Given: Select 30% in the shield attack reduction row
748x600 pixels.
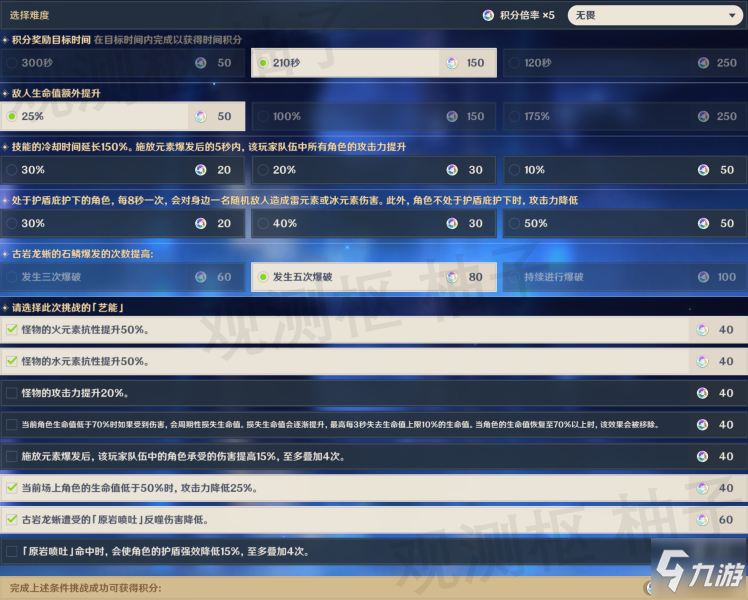Looking at the screenshot, I should tap(123, 223).
